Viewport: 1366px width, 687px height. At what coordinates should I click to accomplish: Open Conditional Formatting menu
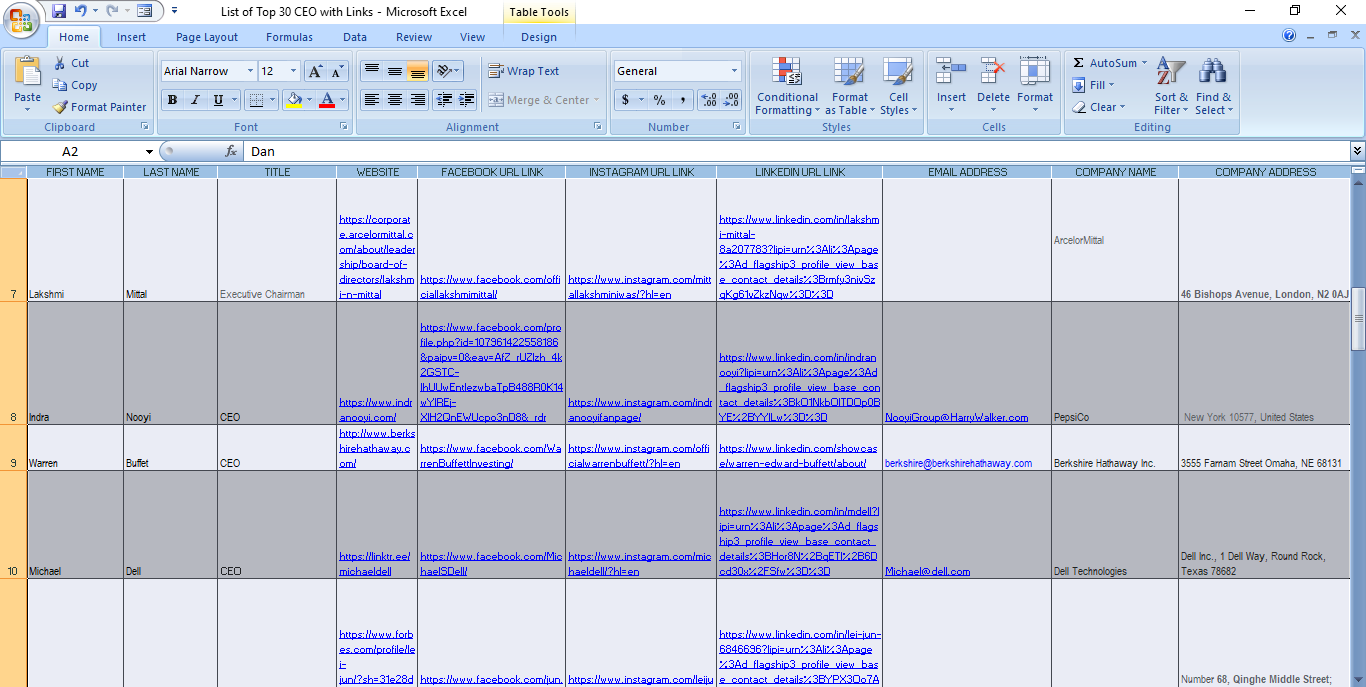787,86
